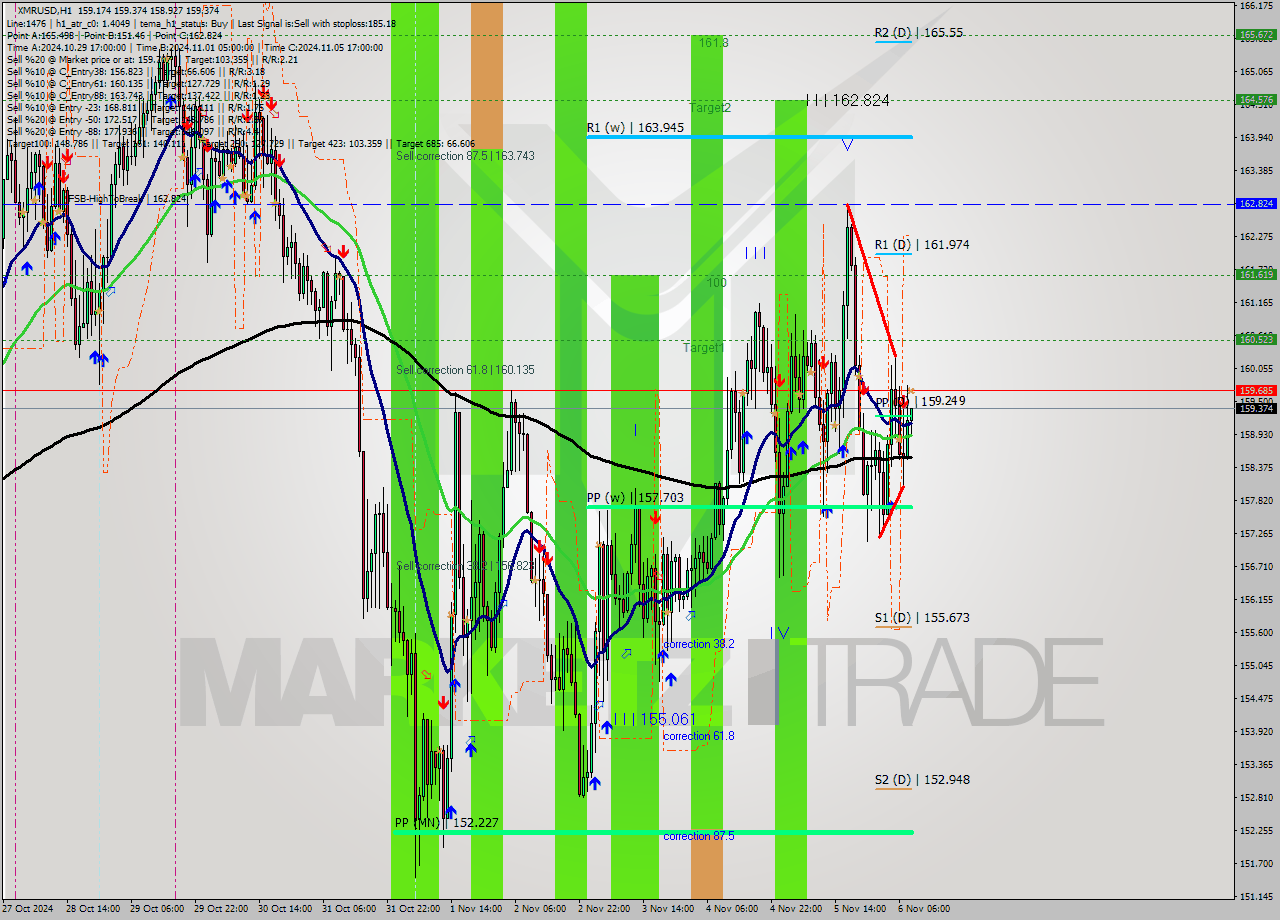Click the blue 'V' marker near 155.600 level
The width and height of the screenshot is (1280, 920).
(x=783, y=632)
